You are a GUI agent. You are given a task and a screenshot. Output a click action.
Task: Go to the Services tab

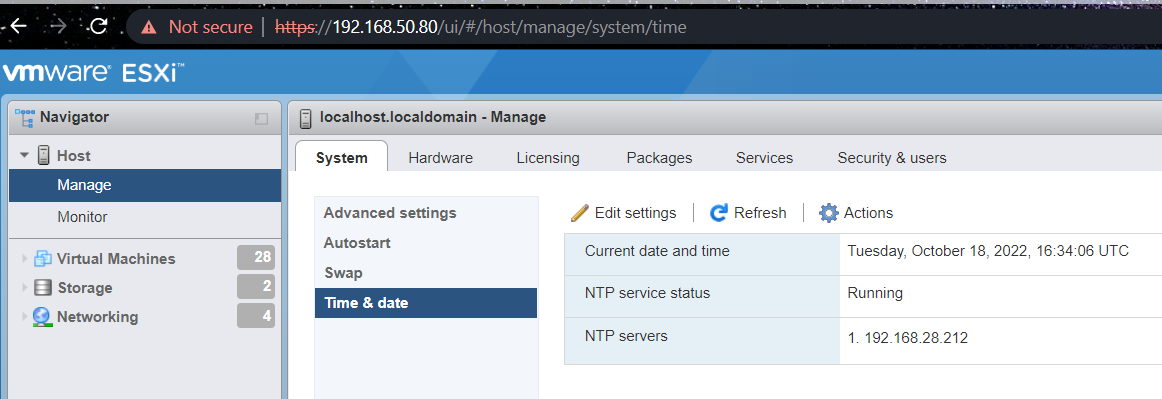point(764,157)
